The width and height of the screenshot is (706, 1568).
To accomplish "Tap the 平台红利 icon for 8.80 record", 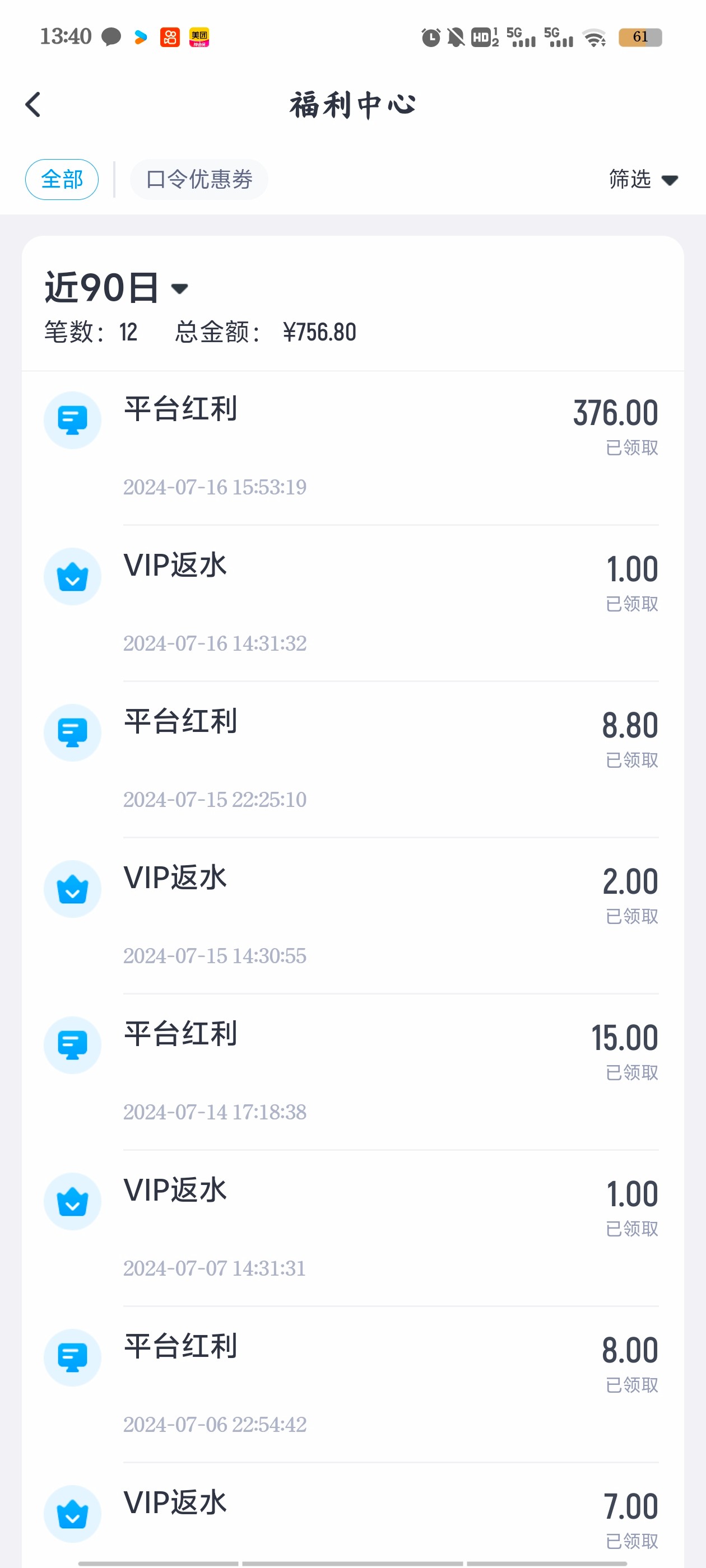I will (x=72, y=732).
